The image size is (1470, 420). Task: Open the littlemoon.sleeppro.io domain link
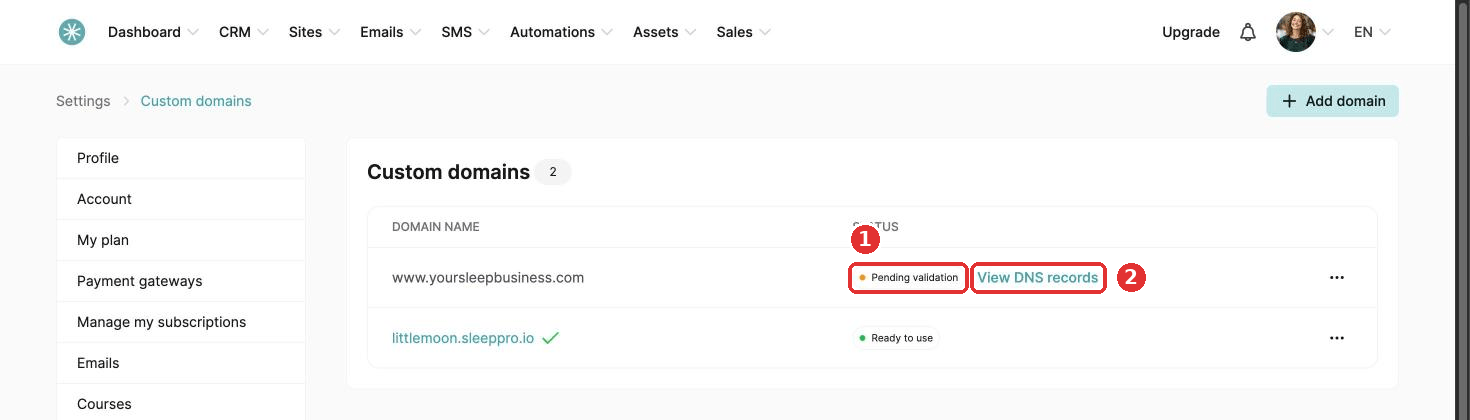pos(463,338)
